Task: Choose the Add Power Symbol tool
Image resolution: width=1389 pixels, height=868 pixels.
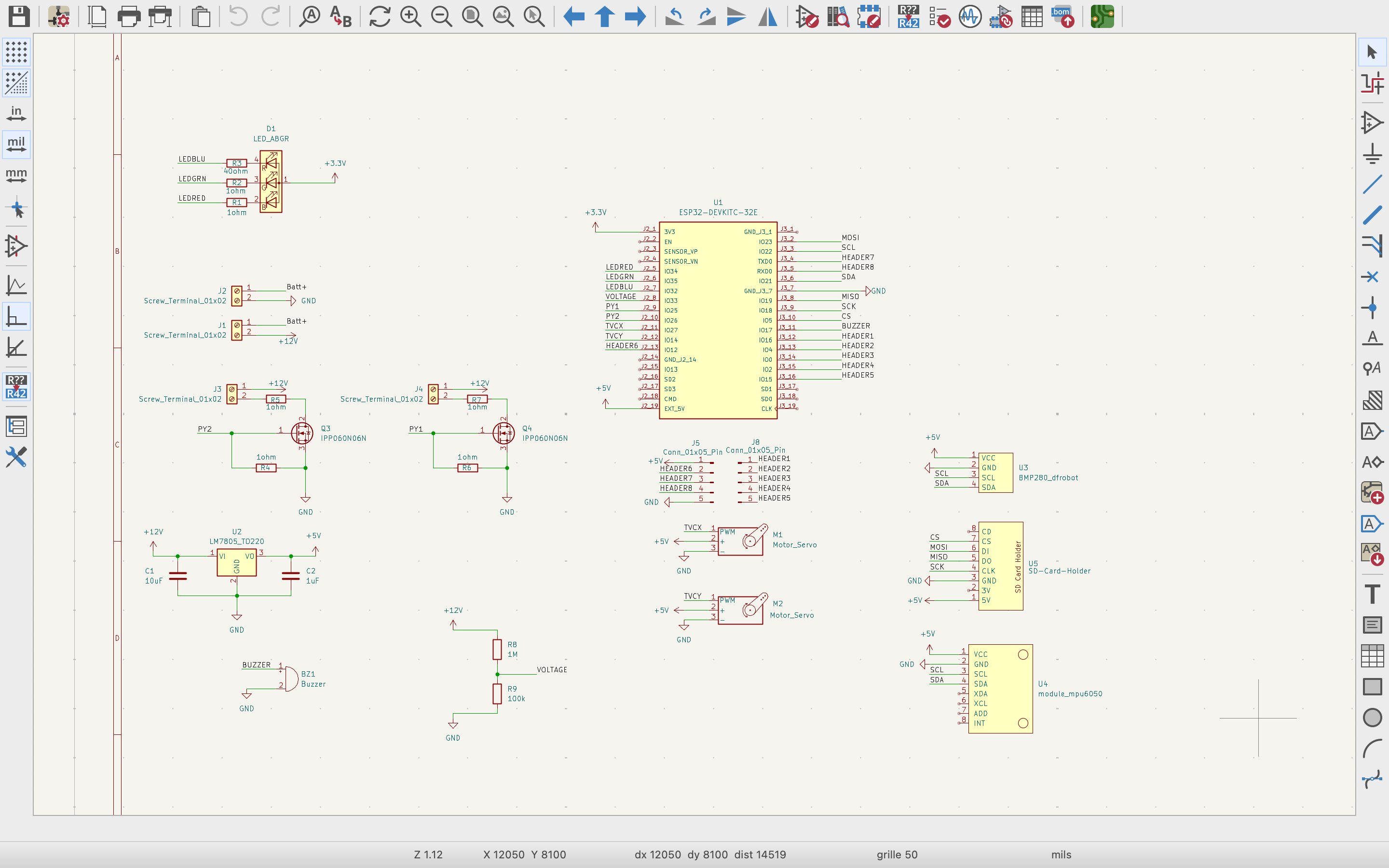Action: pyautogui.click(x=1372, y=153)
